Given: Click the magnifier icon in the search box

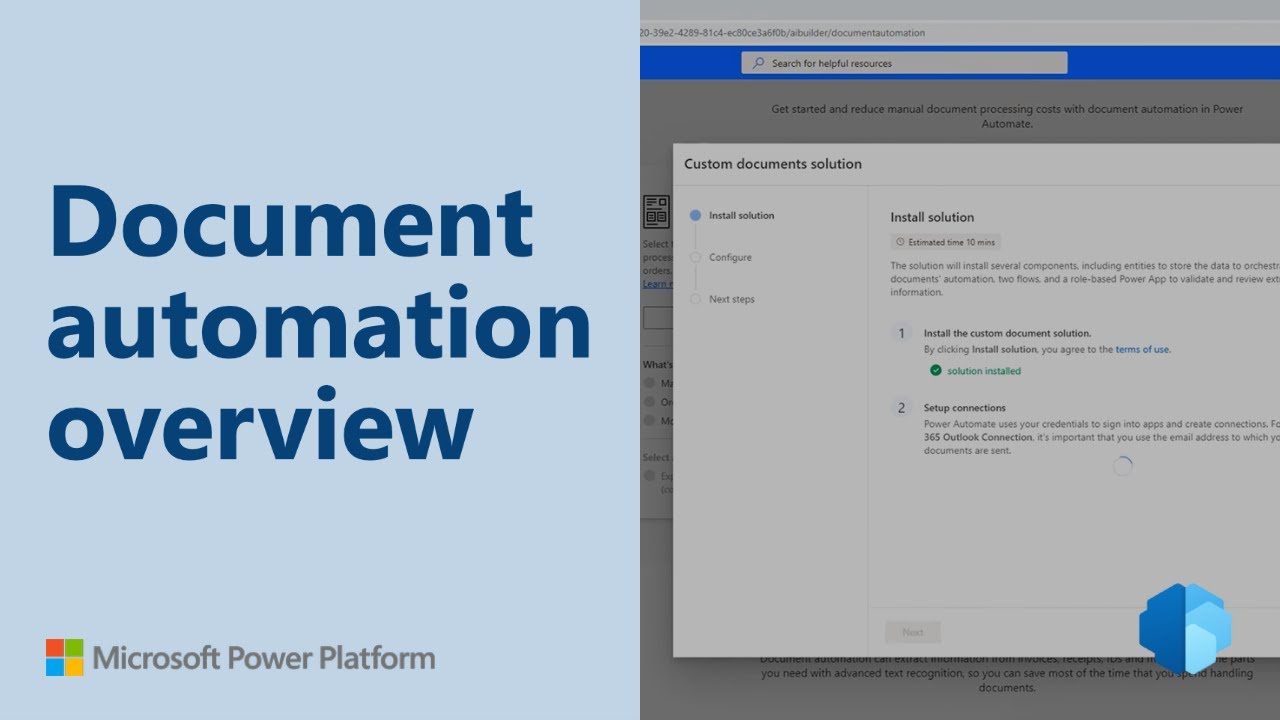Looking at the screenshot, I should [757, 63].
